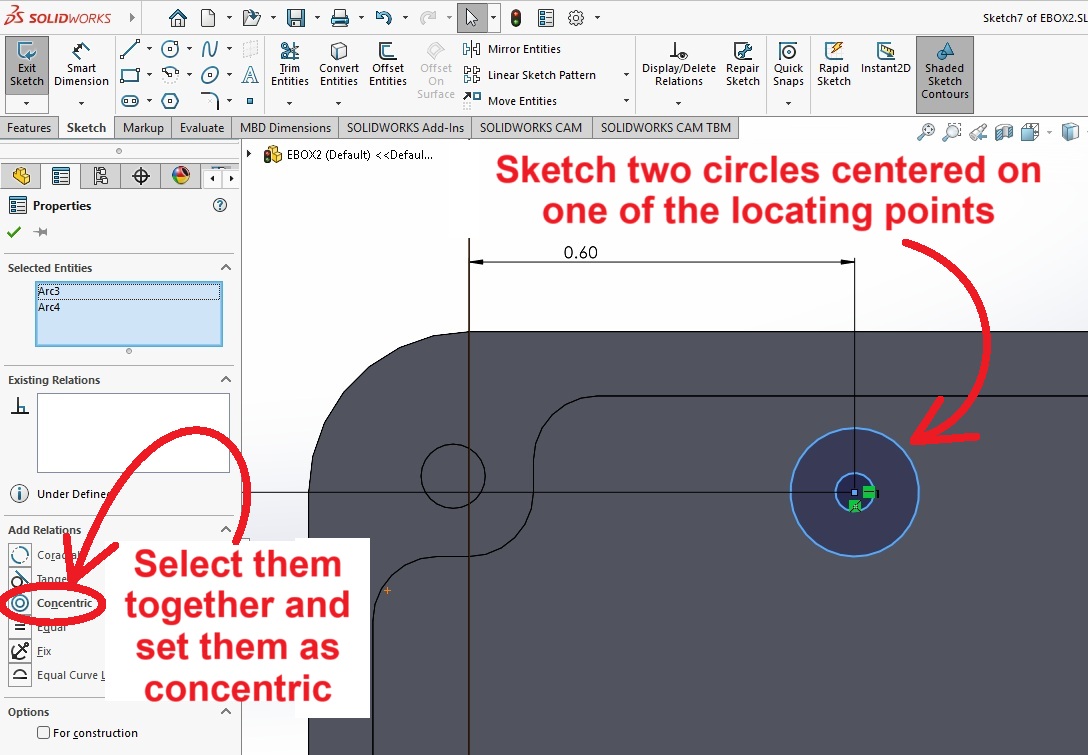Open the Appearances color wheel tab
This screenshot has width=1088, height=755.
(x=180, y=177)
